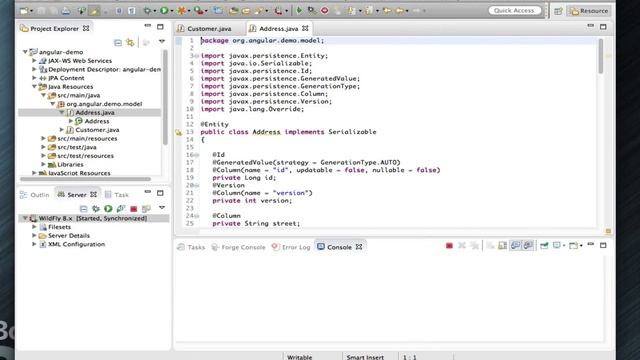Terminate the Console process red square
This screenshot has height=360, width=640.
tap(449, 245)
